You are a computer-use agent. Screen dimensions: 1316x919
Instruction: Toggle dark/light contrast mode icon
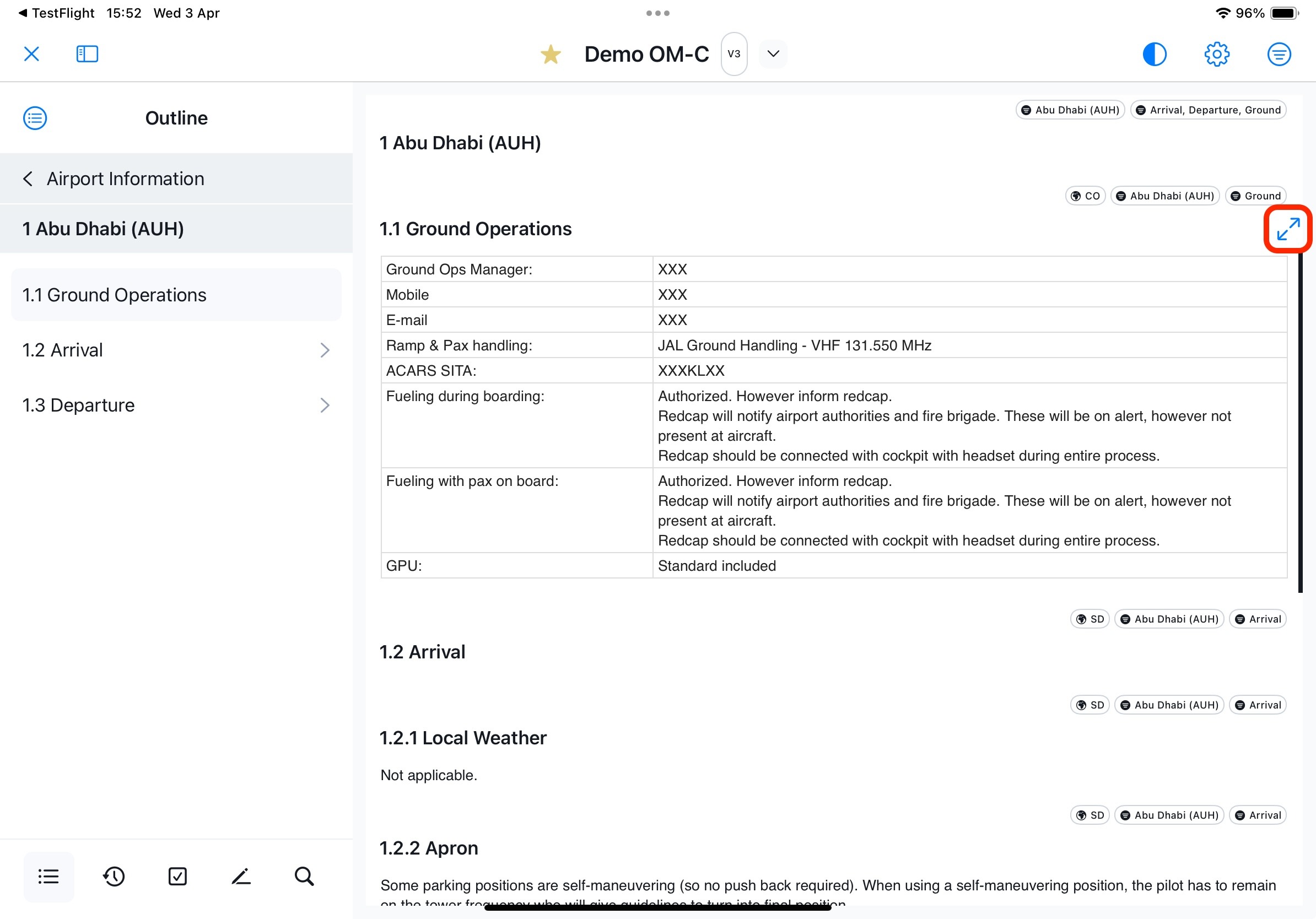coord(1154,54)
